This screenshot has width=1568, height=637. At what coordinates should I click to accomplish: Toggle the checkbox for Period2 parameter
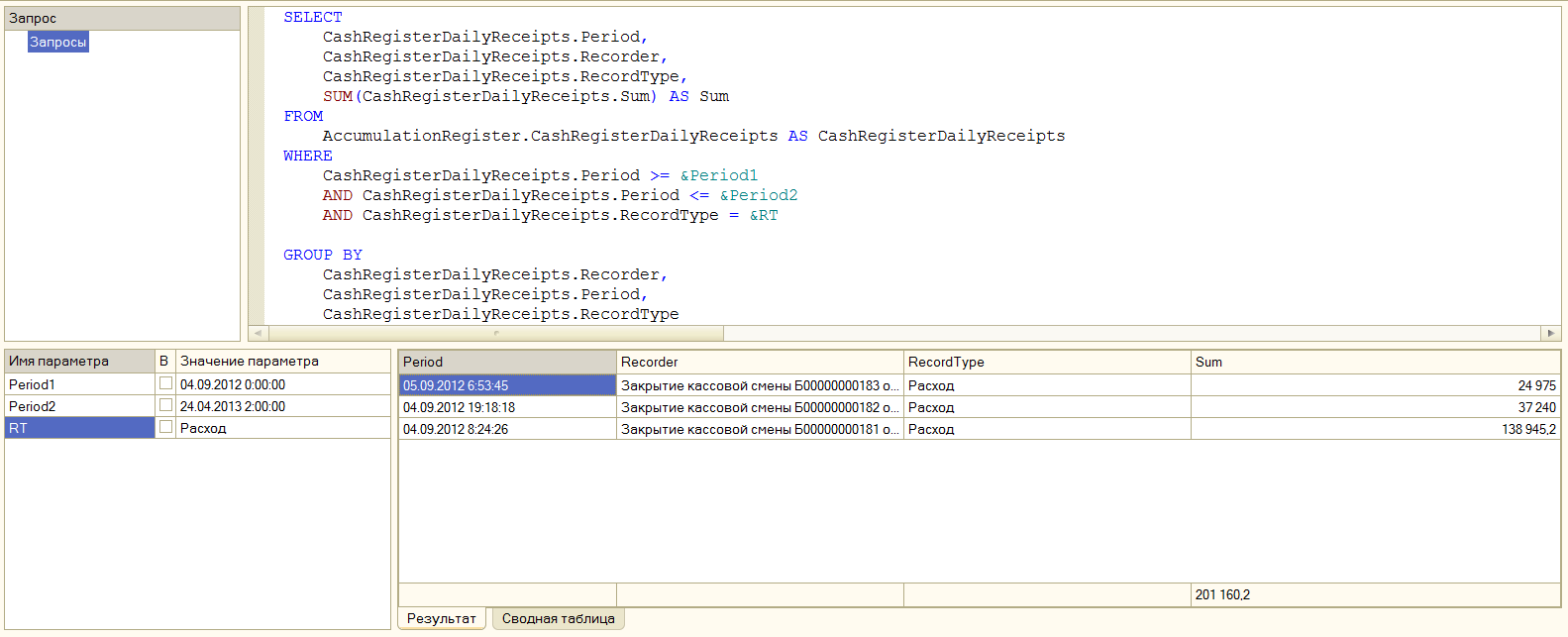[165, 405]
